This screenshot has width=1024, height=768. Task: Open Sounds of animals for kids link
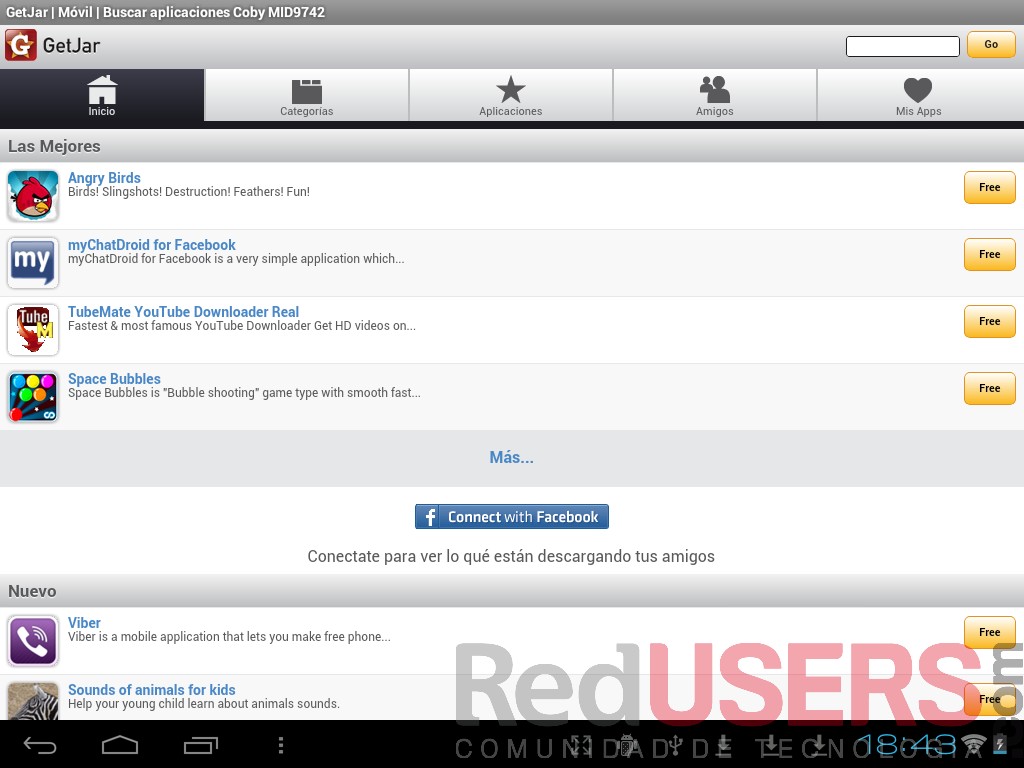[152, 690]
